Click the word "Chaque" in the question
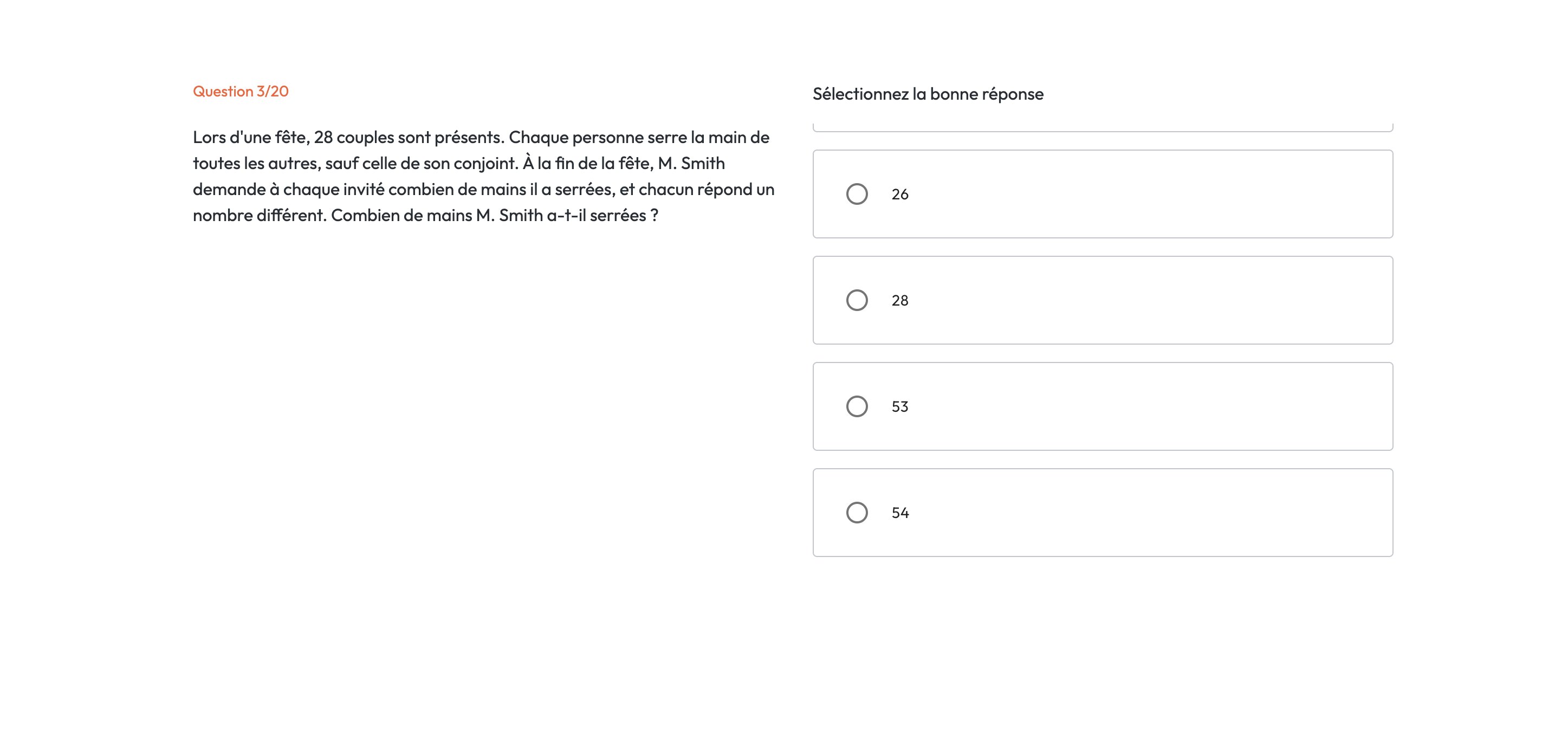The image size is (1568, 738). [538, 138]
